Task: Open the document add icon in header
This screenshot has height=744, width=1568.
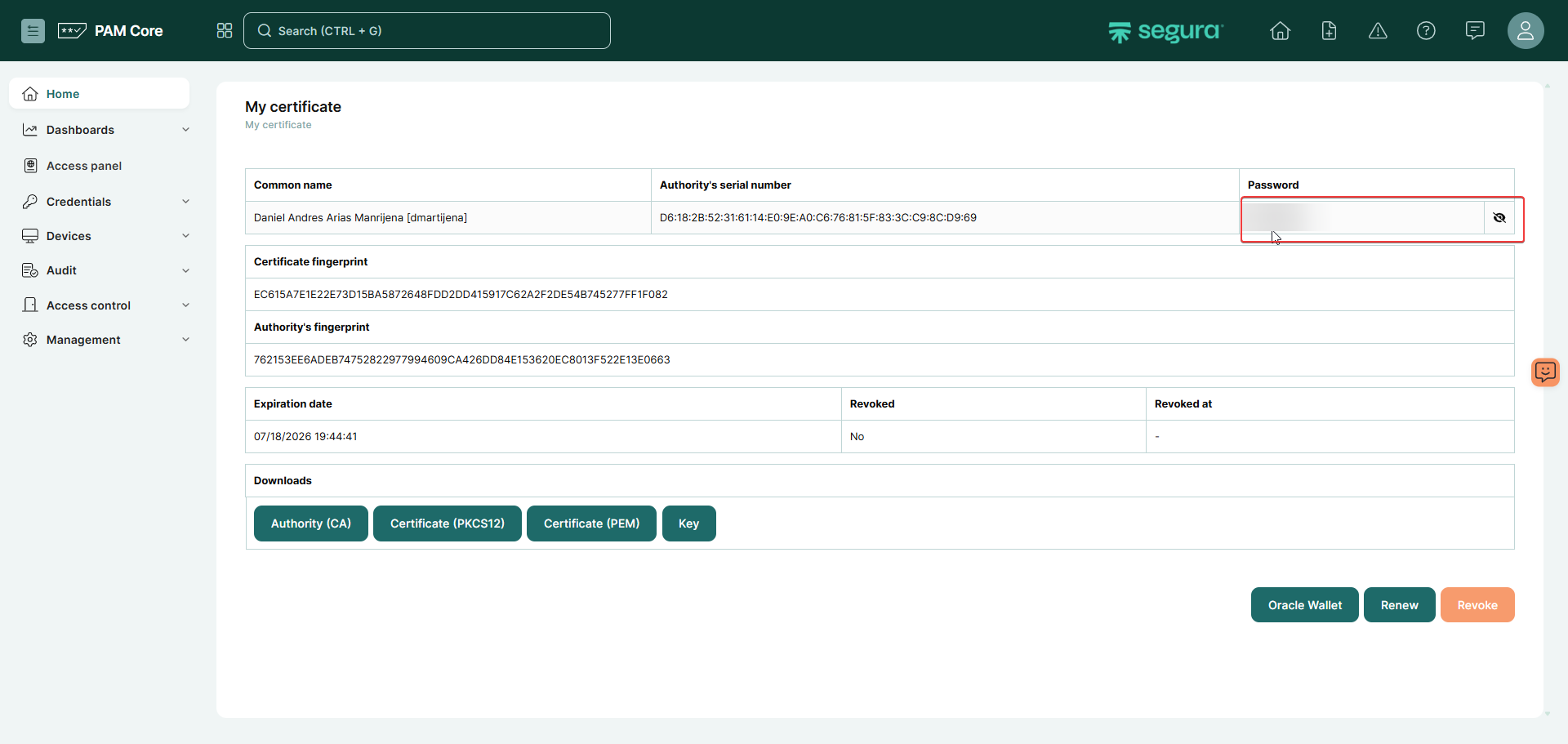Action: [1329, 31]
